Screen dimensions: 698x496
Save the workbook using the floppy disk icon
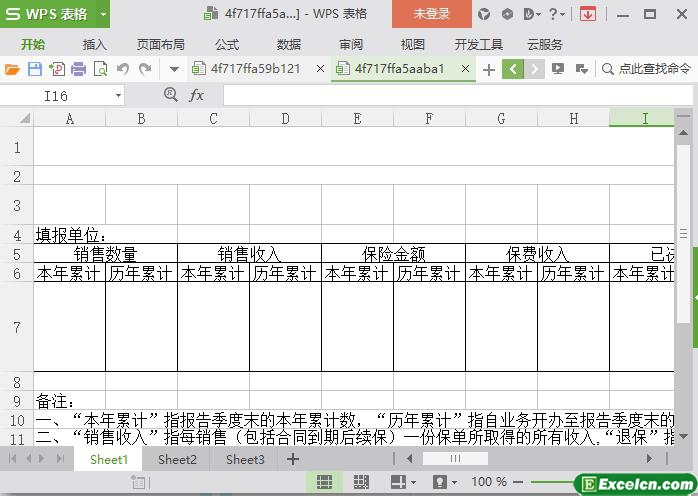34,69
